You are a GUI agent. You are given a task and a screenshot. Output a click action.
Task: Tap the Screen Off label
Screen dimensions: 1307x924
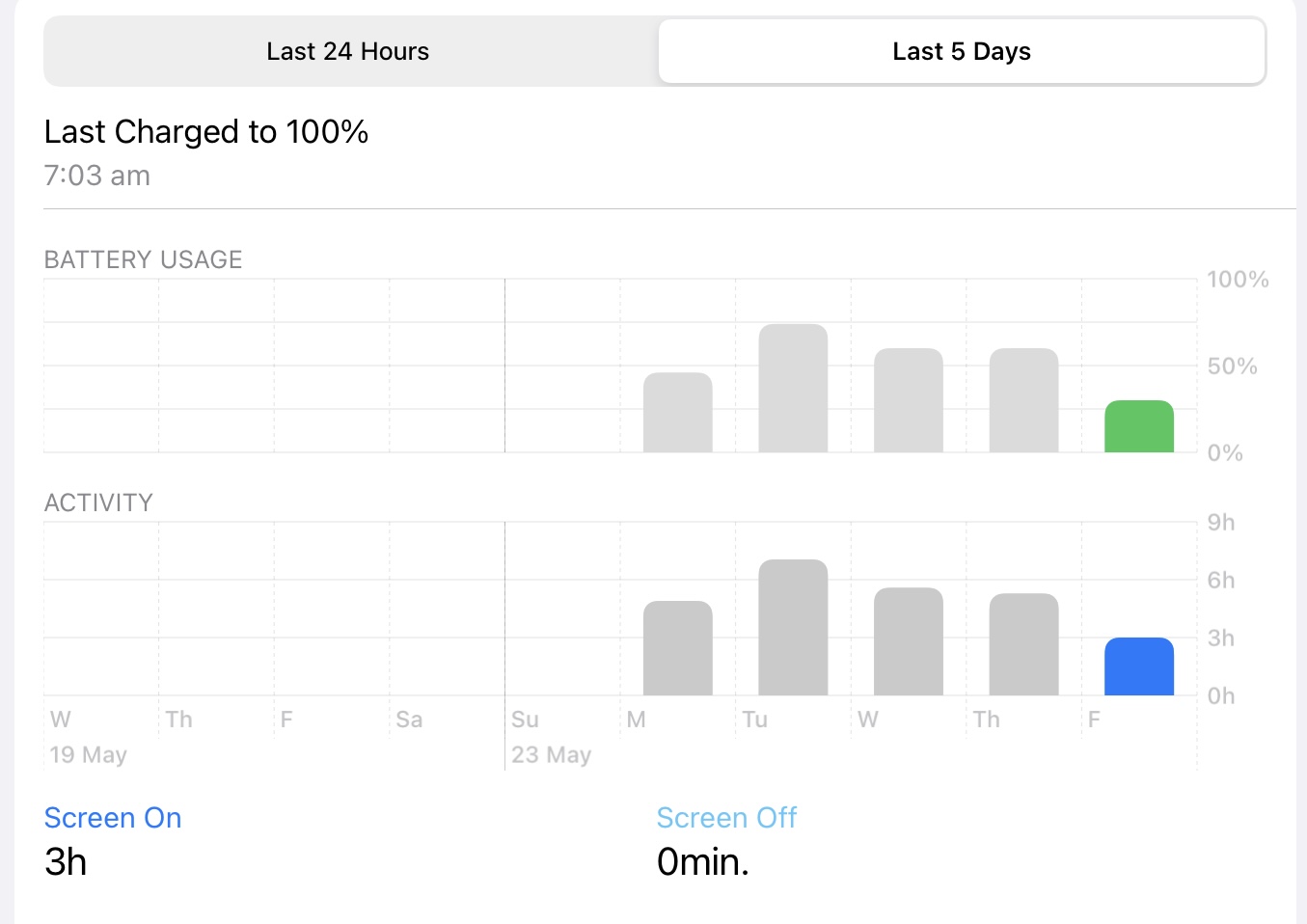[726, 818]
